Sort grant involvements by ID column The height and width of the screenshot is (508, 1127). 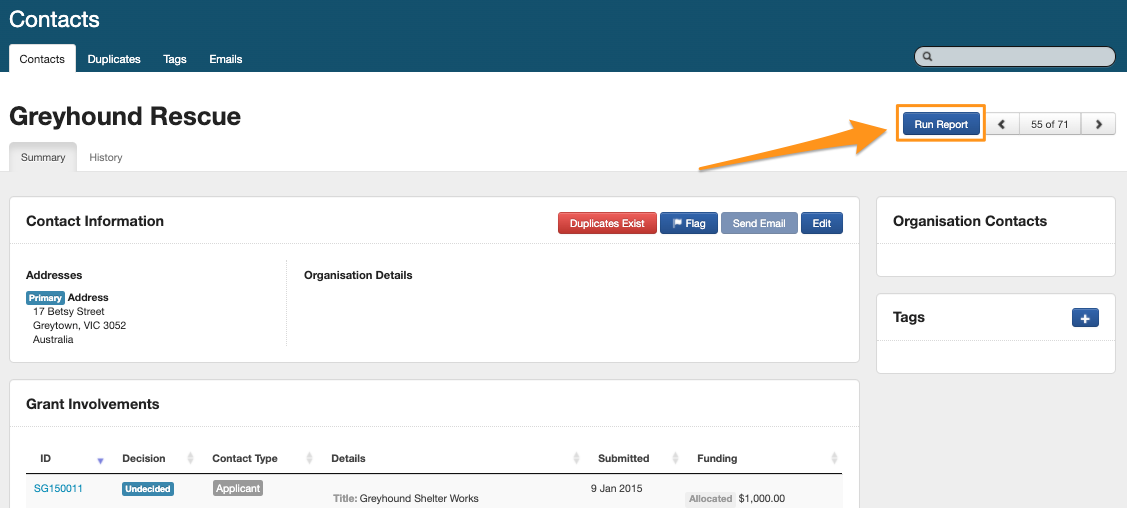[x=100, y=459]
